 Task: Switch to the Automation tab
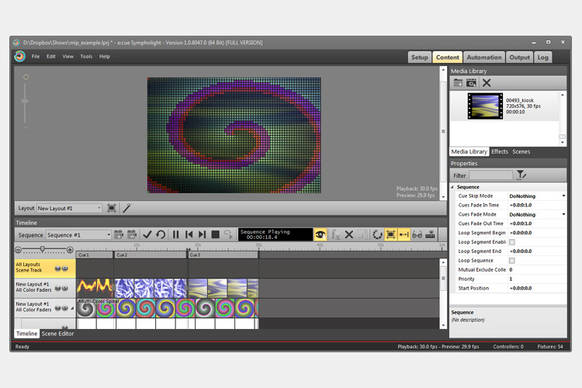(x=484, y=57)
